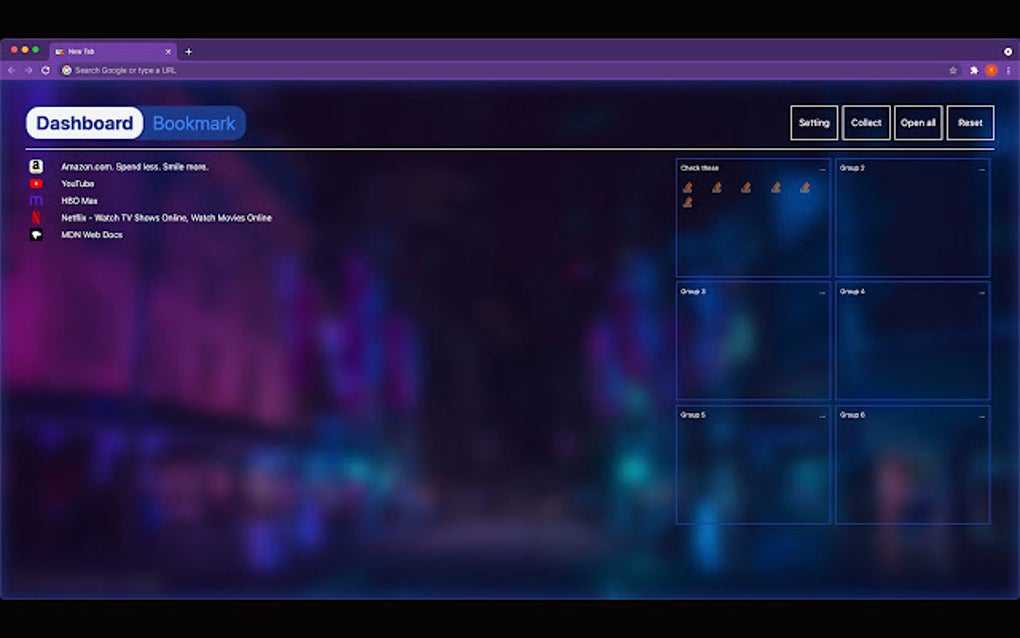1020x638 pixels.
Task: Click the Netflix icon in the sidebar list
Action: (x=37, y=217)
